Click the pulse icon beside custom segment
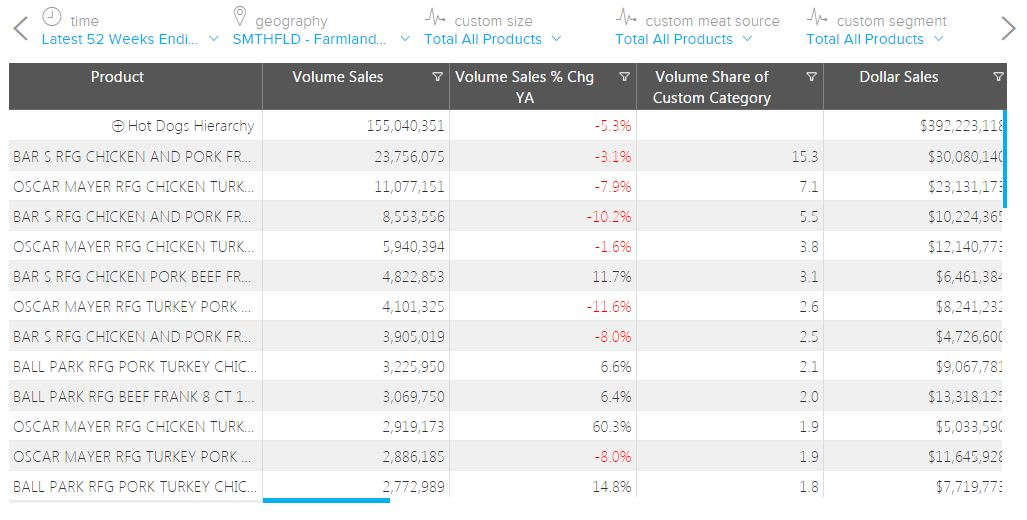The image size is (1027, 520). (817, 18)
